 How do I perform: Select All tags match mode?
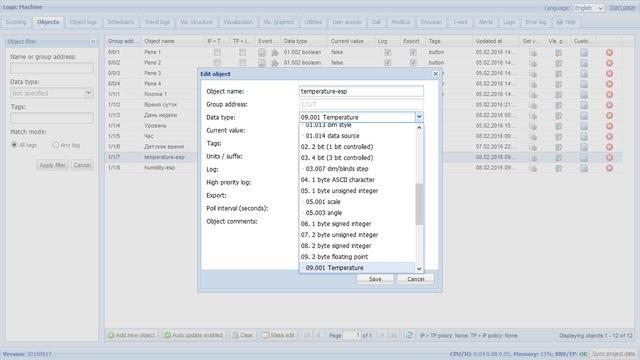click(14, 145)
